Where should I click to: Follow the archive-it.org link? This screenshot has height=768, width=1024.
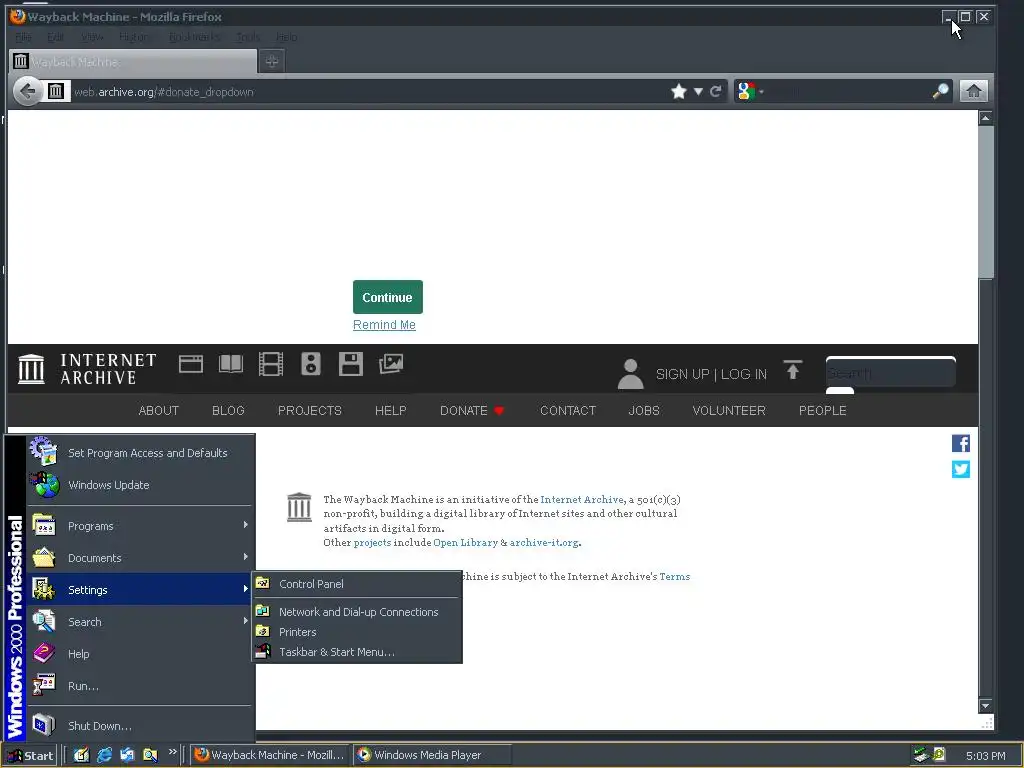tap(544, 543)
